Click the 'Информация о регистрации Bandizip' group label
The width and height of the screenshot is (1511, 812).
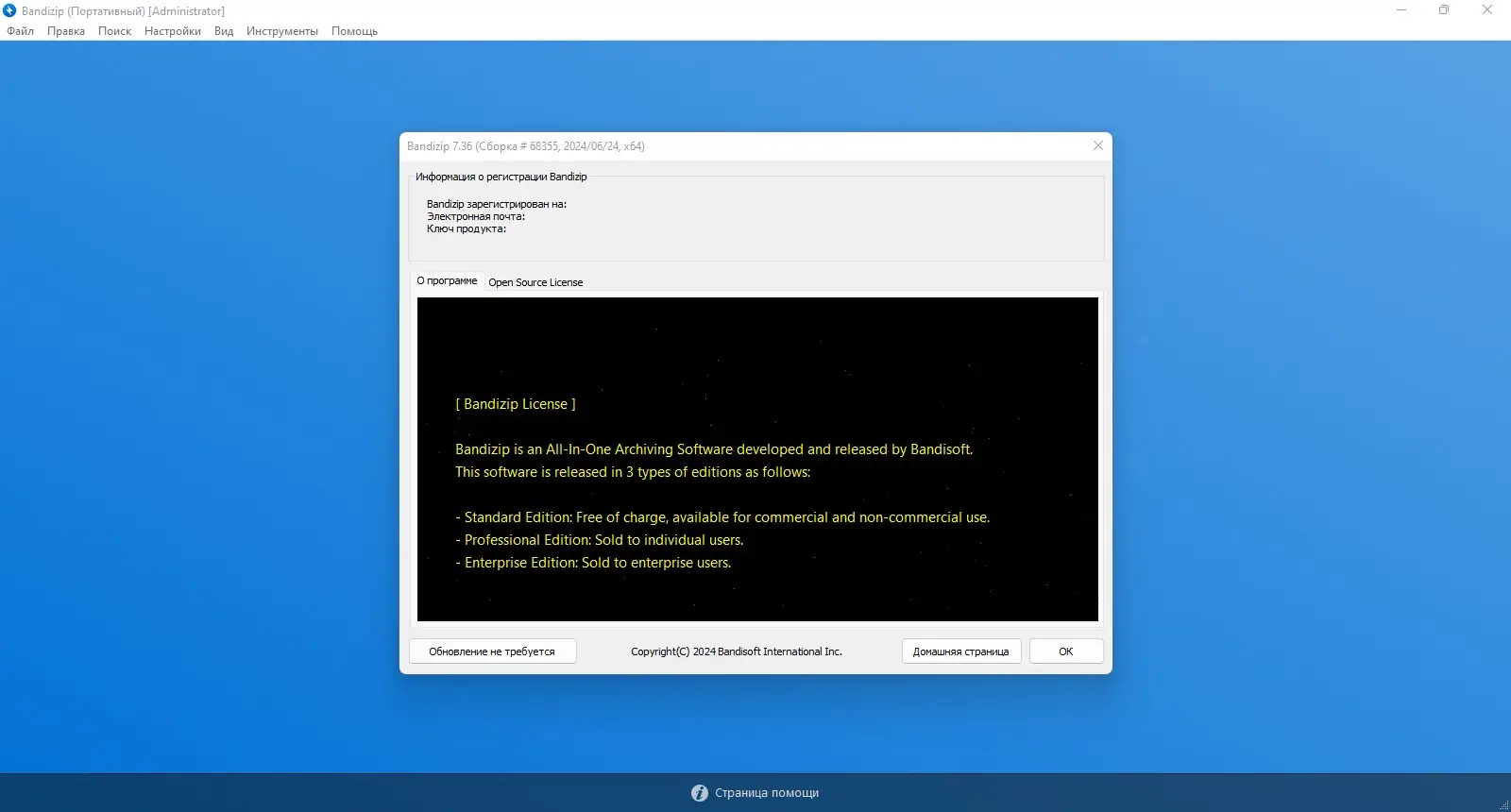(501, 177)
